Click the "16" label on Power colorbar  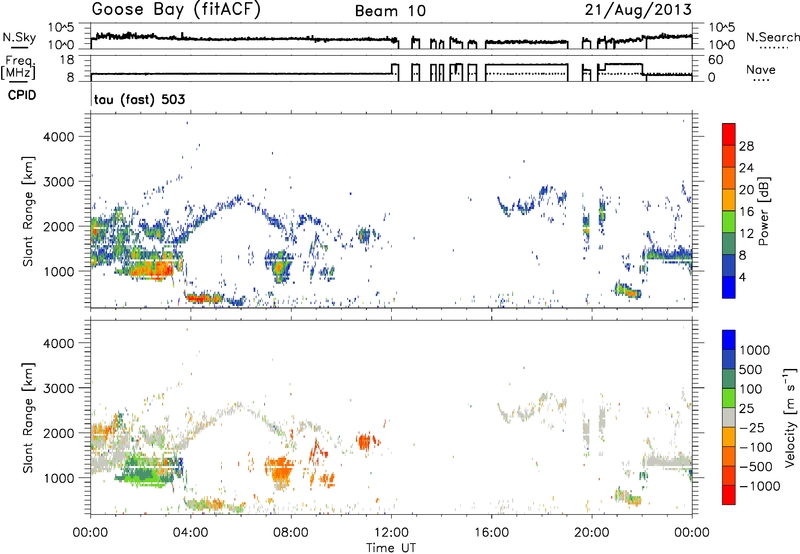click(x=746, y=212)
